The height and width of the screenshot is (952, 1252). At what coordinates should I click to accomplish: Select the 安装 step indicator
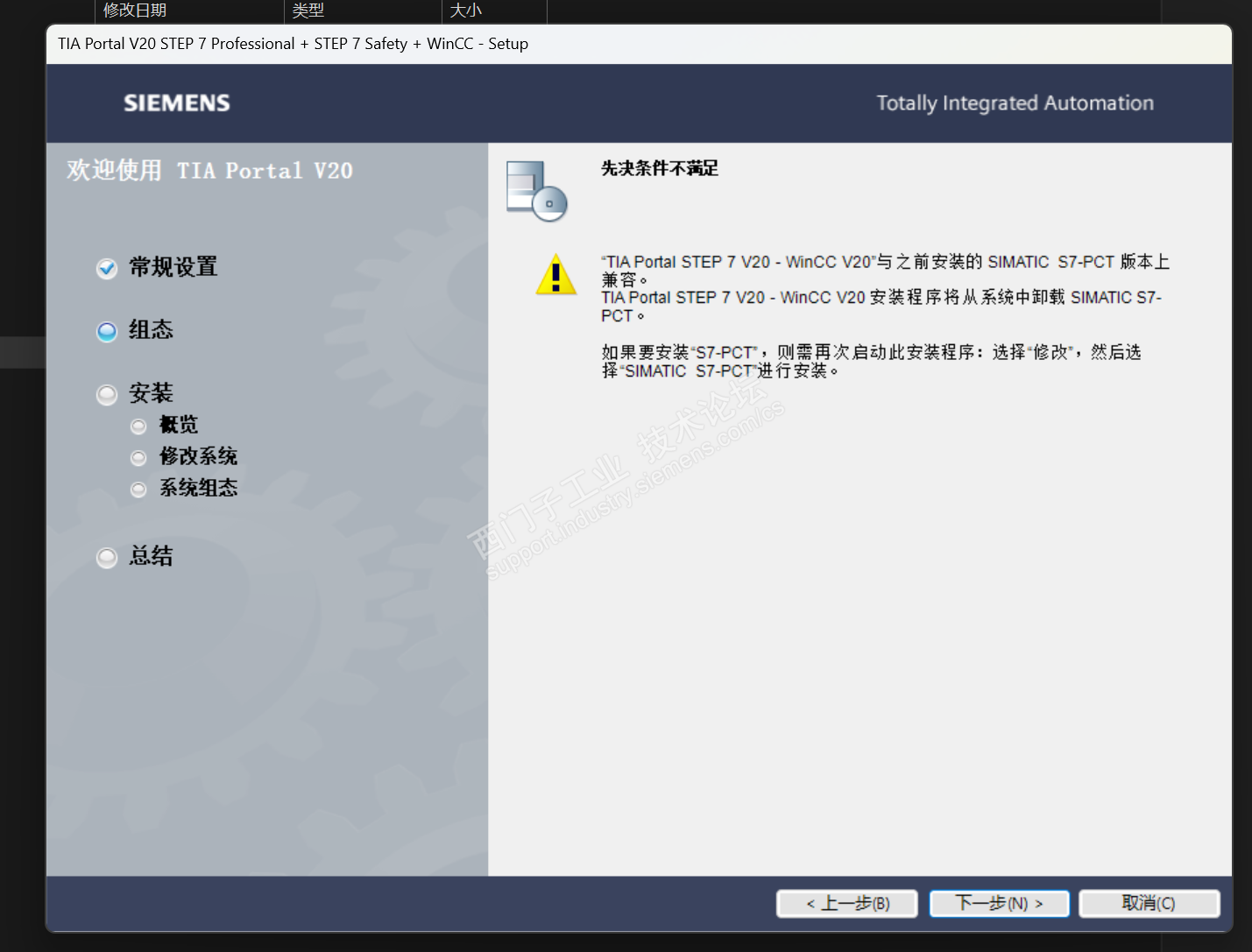click(x=107, y=395)
